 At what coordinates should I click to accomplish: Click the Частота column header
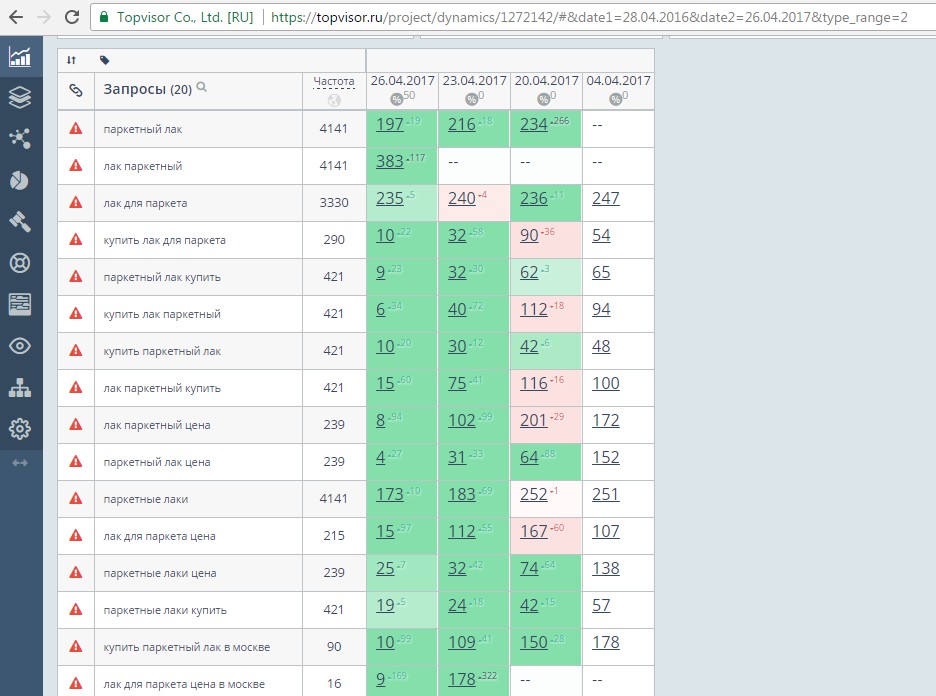point(334,81)
